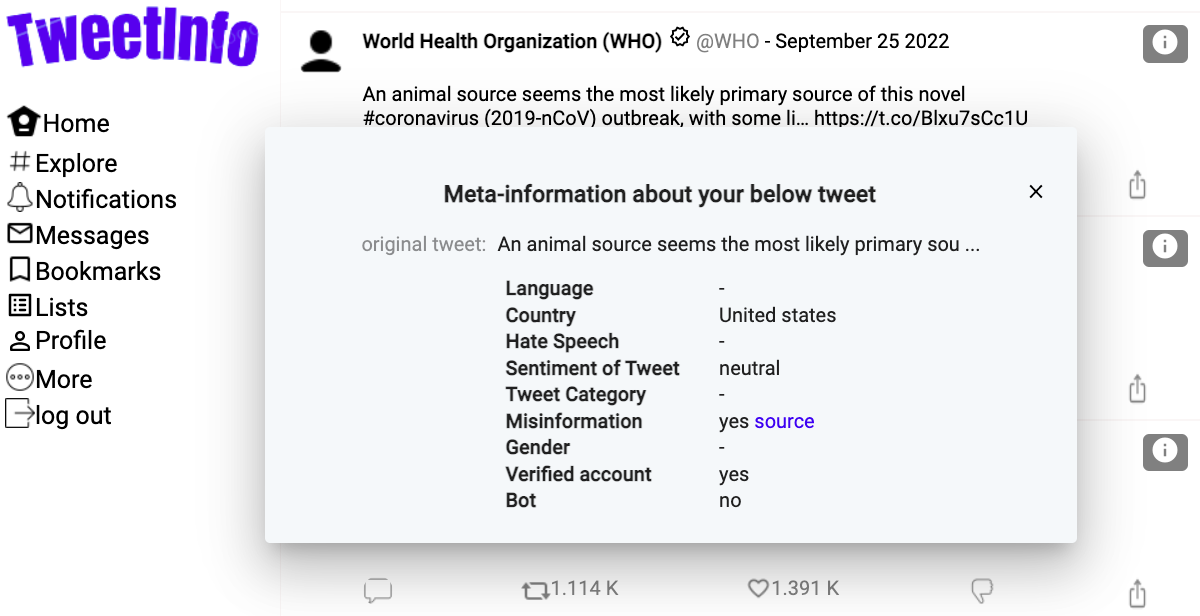Image resolution: width=1200 pixels, height=616 pixels.
Task: Open Bookmarks from the sidebar
Action: [x=85, y=271]
